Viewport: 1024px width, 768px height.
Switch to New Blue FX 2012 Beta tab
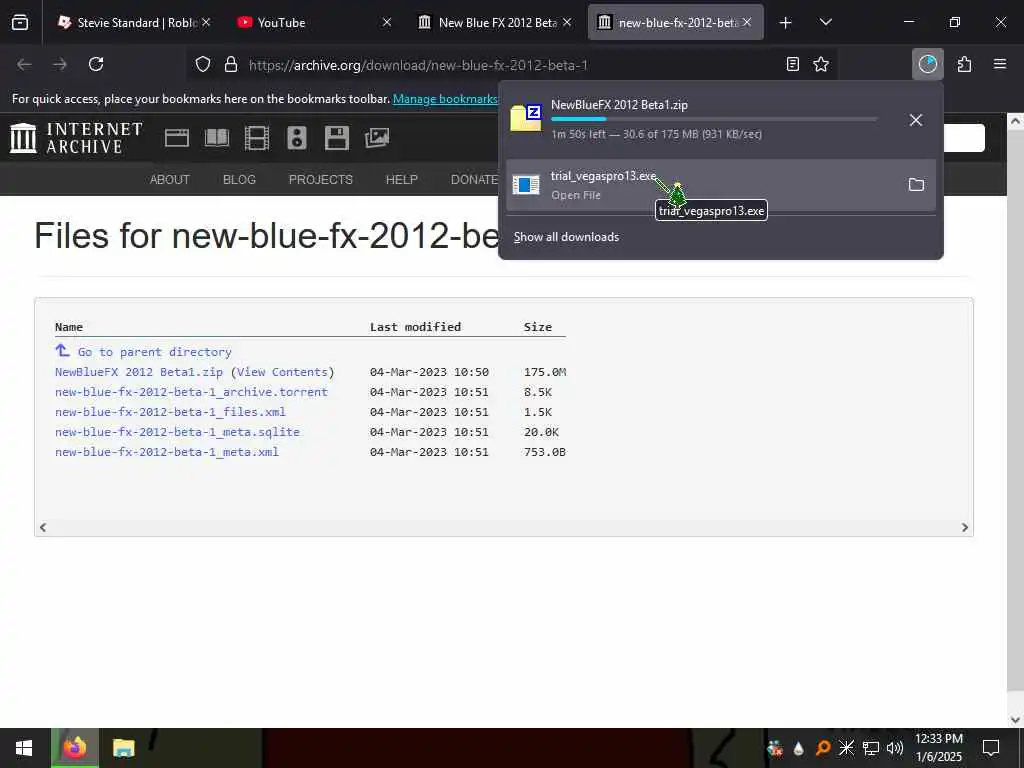(496, 22)
